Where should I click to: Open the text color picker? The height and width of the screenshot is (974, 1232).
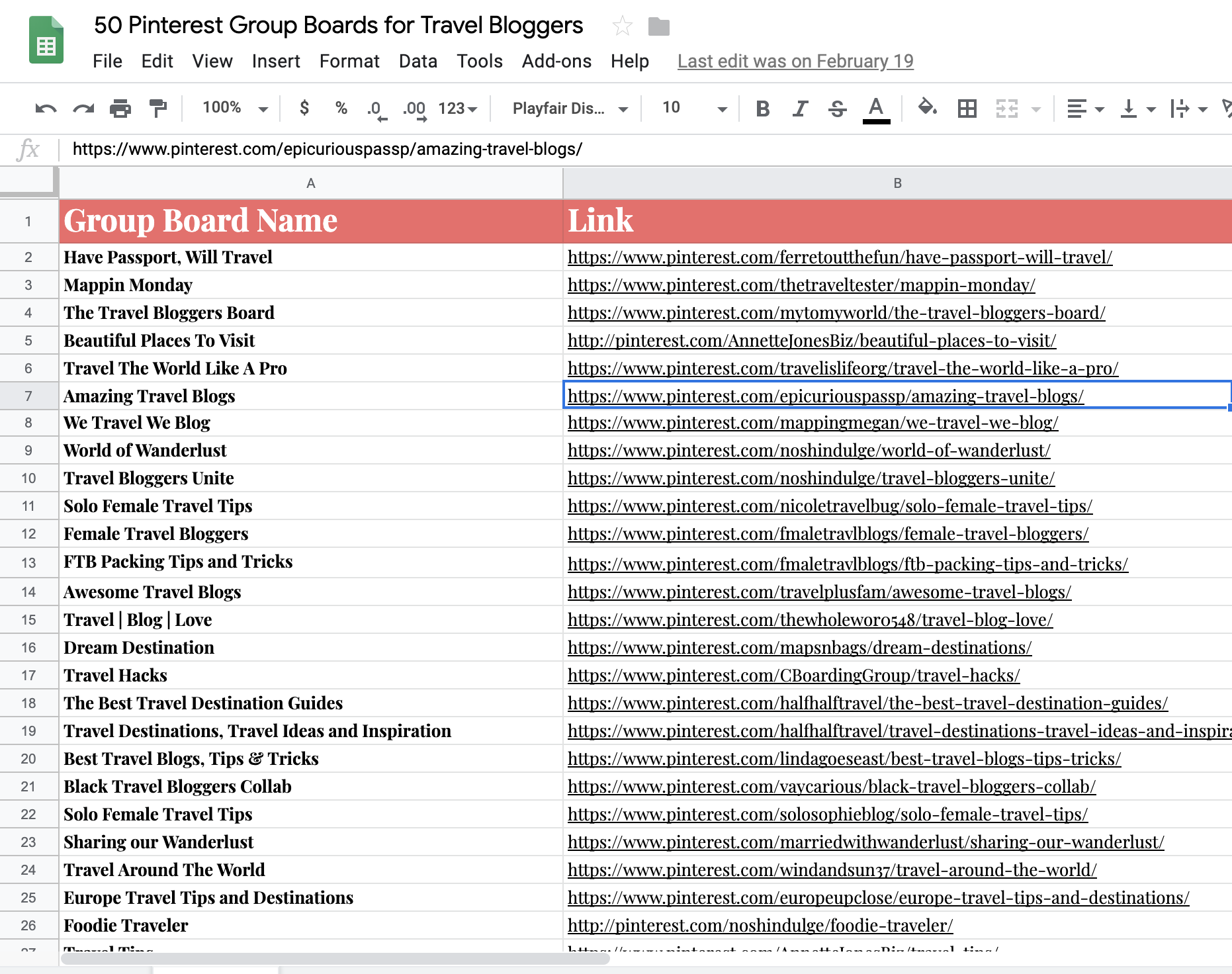tap(876, 109)
